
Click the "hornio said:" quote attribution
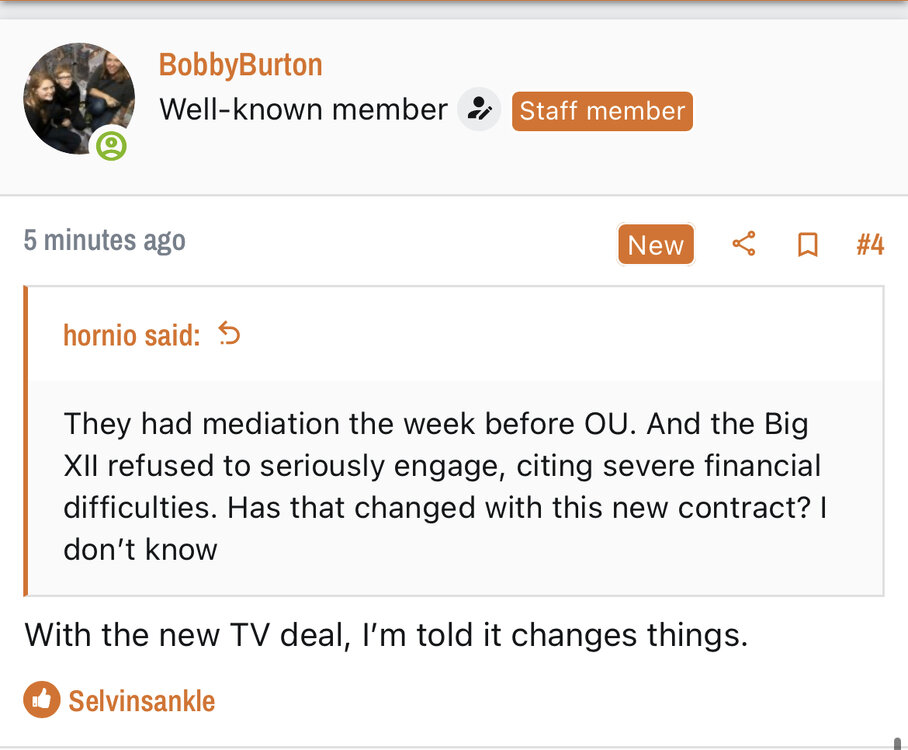(131, 335)
